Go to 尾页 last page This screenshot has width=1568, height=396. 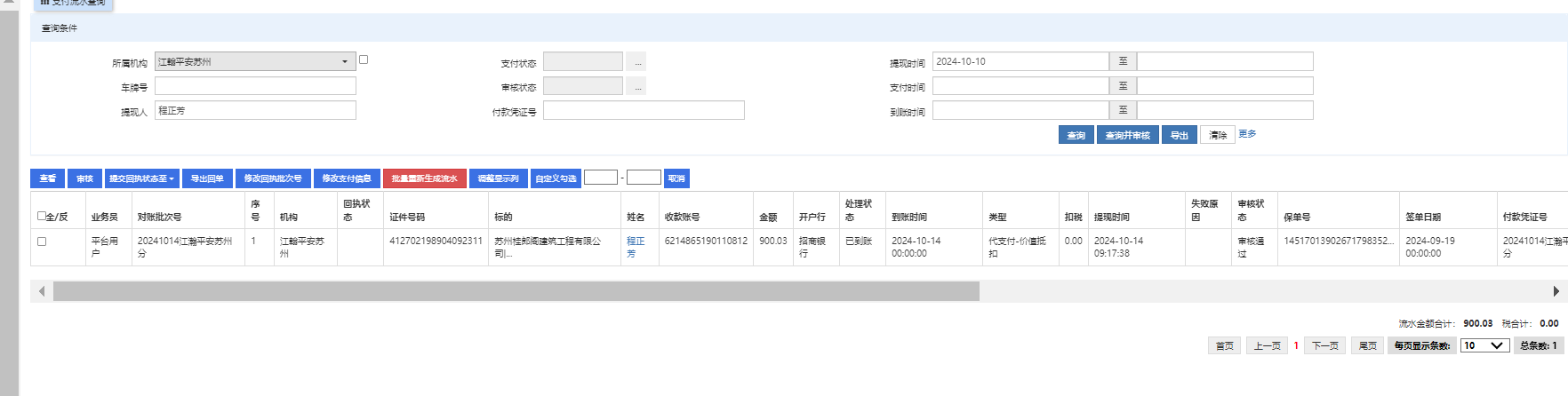(x=1368, y=345)
